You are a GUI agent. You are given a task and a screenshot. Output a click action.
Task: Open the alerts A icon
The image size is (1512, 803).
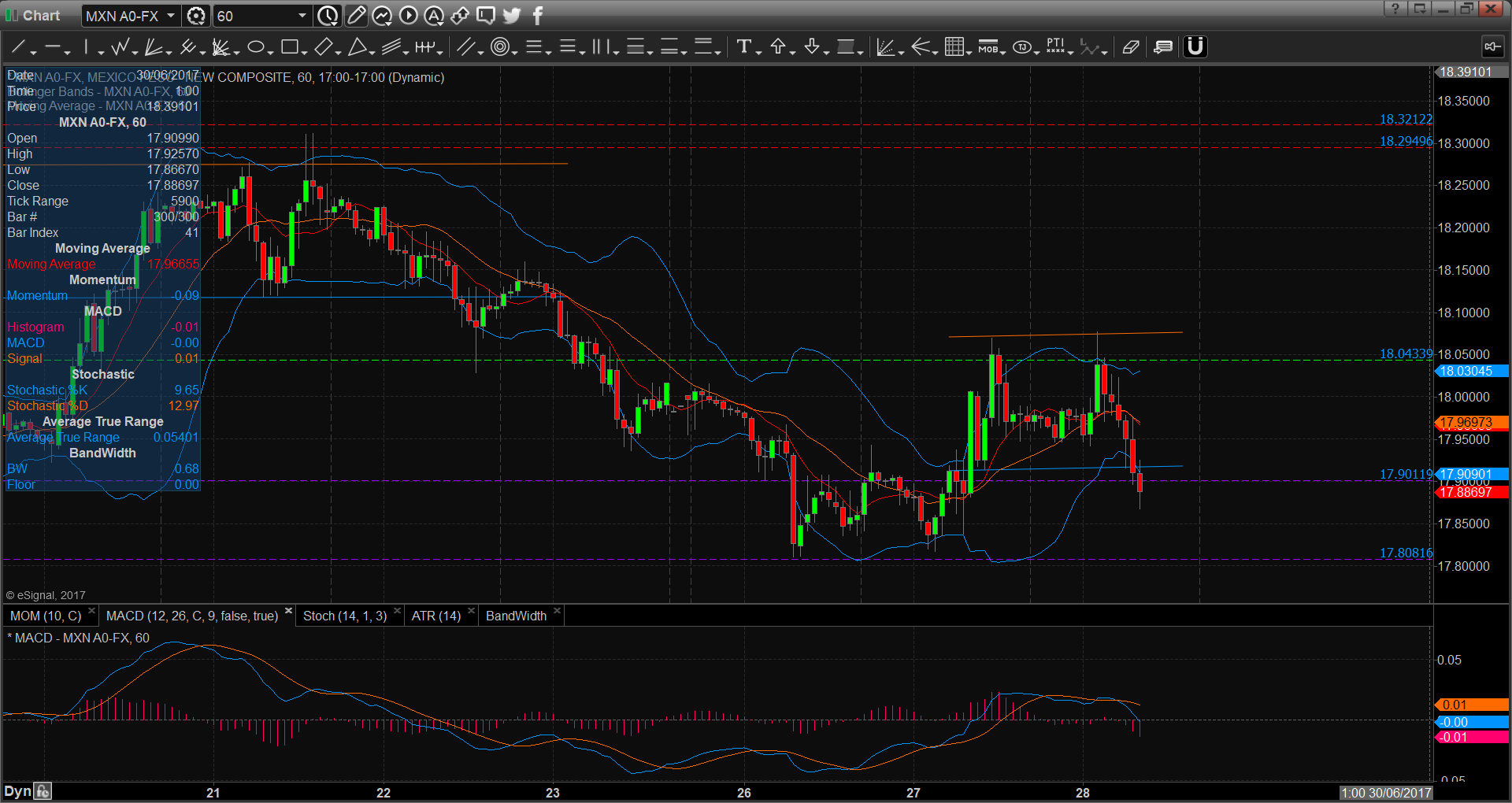coord(434,16)
